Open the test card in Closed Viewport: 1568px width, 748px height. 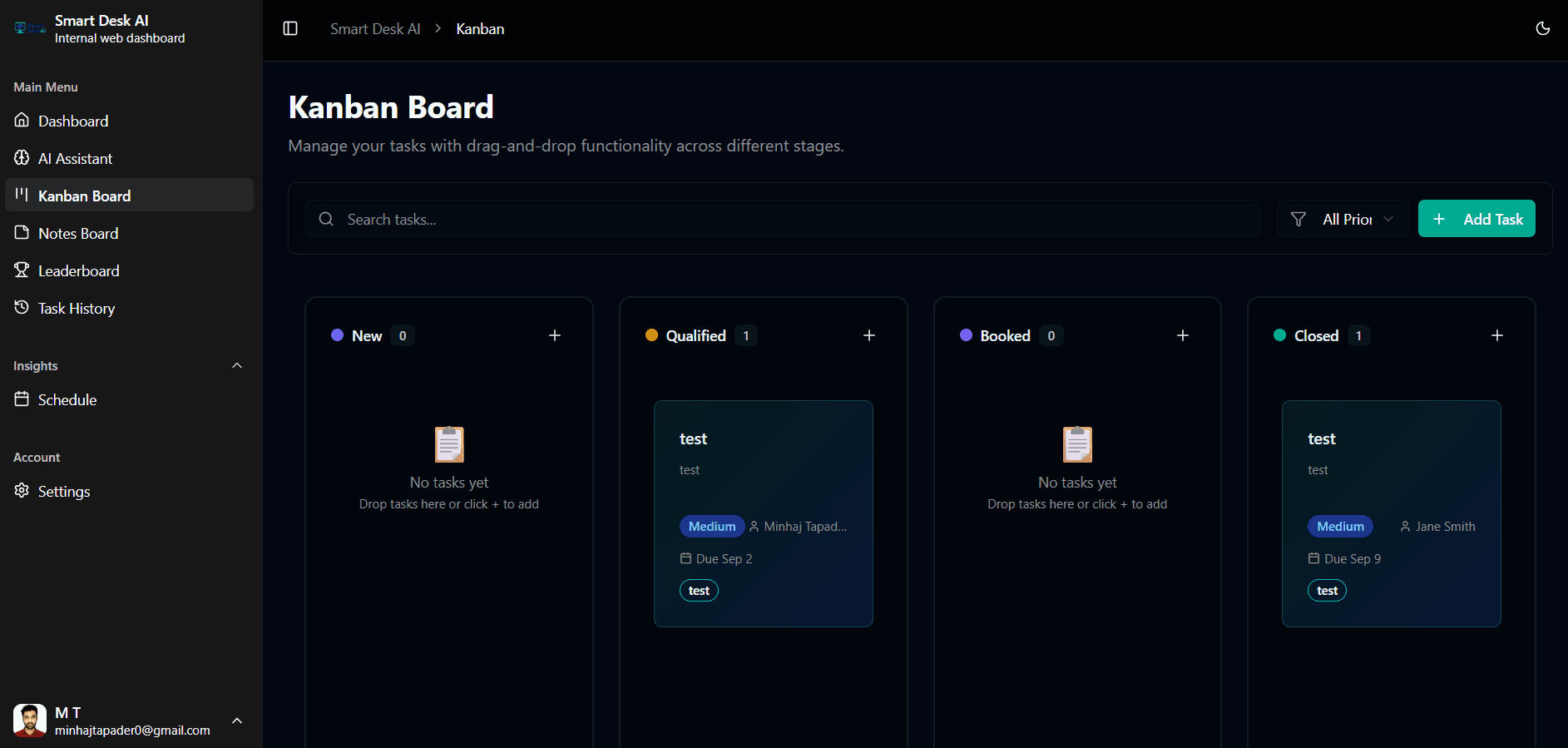point(1392,513)
